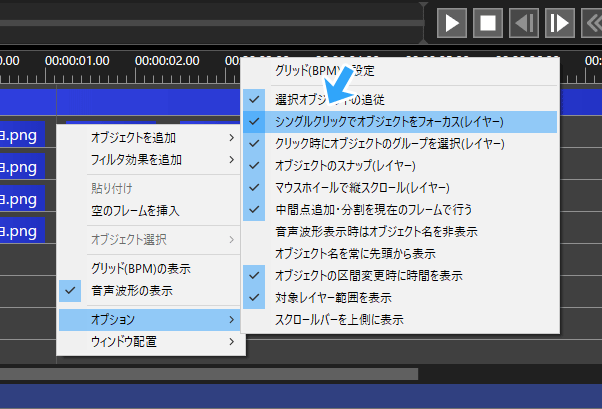Enable 音声波形表示時はオブジェクト名を非表示

coord(375,231)
